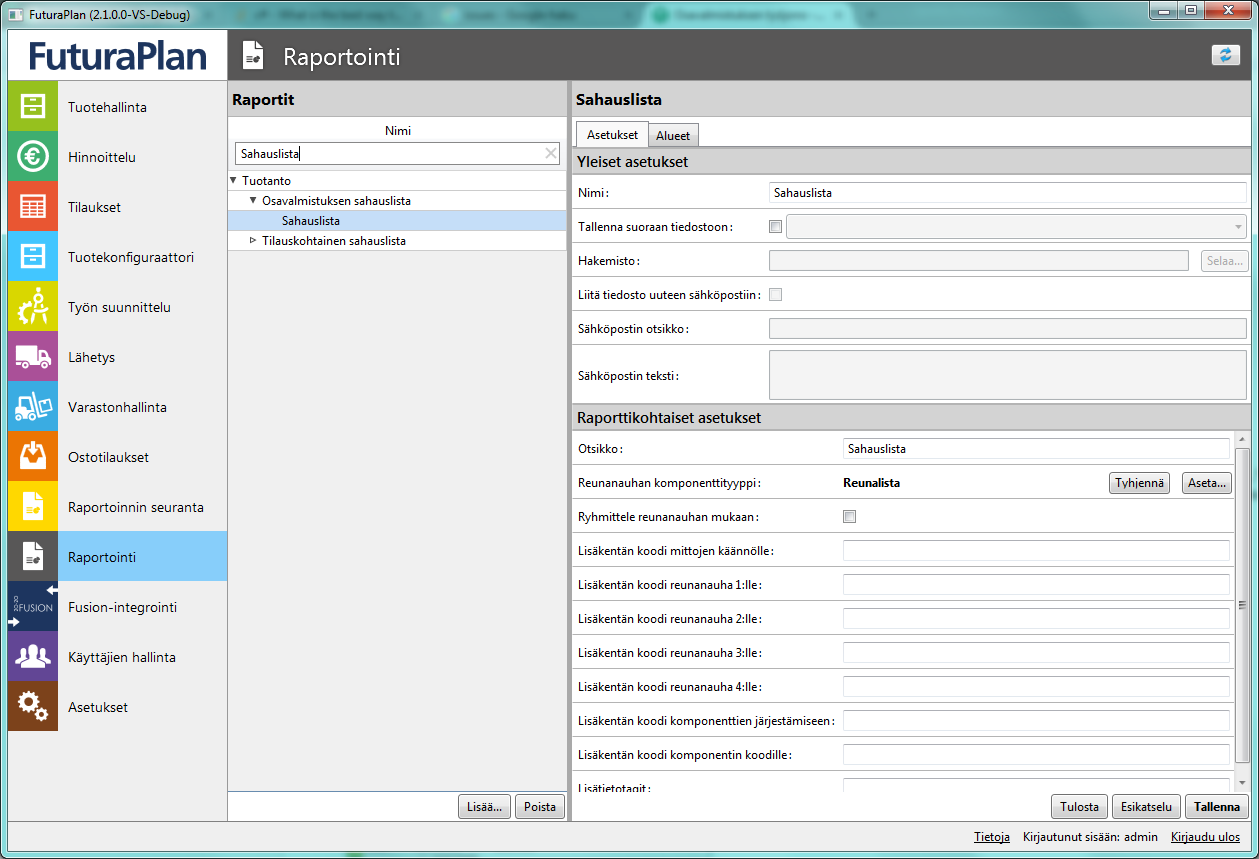Select Tuotehallinta menu label
Viewport: 1259px width, 859px height.
tap(107, 107)
